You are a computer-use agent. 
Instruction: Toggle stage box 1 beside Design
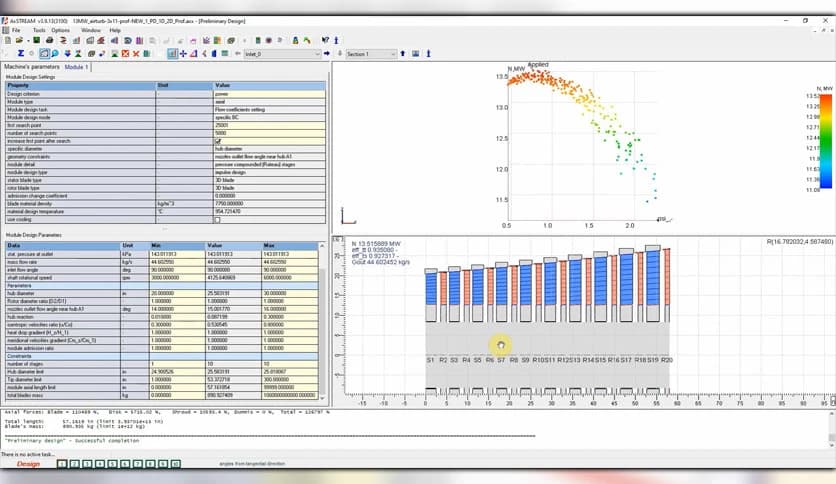[62, 464]
